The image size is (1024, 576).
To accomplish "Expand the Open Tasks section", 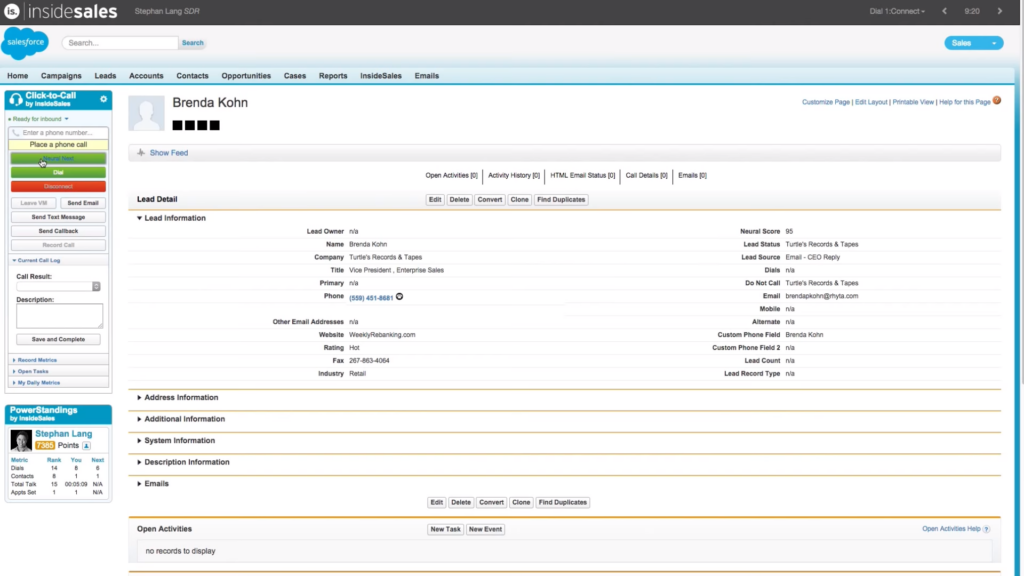I will [x=30, y=371].
